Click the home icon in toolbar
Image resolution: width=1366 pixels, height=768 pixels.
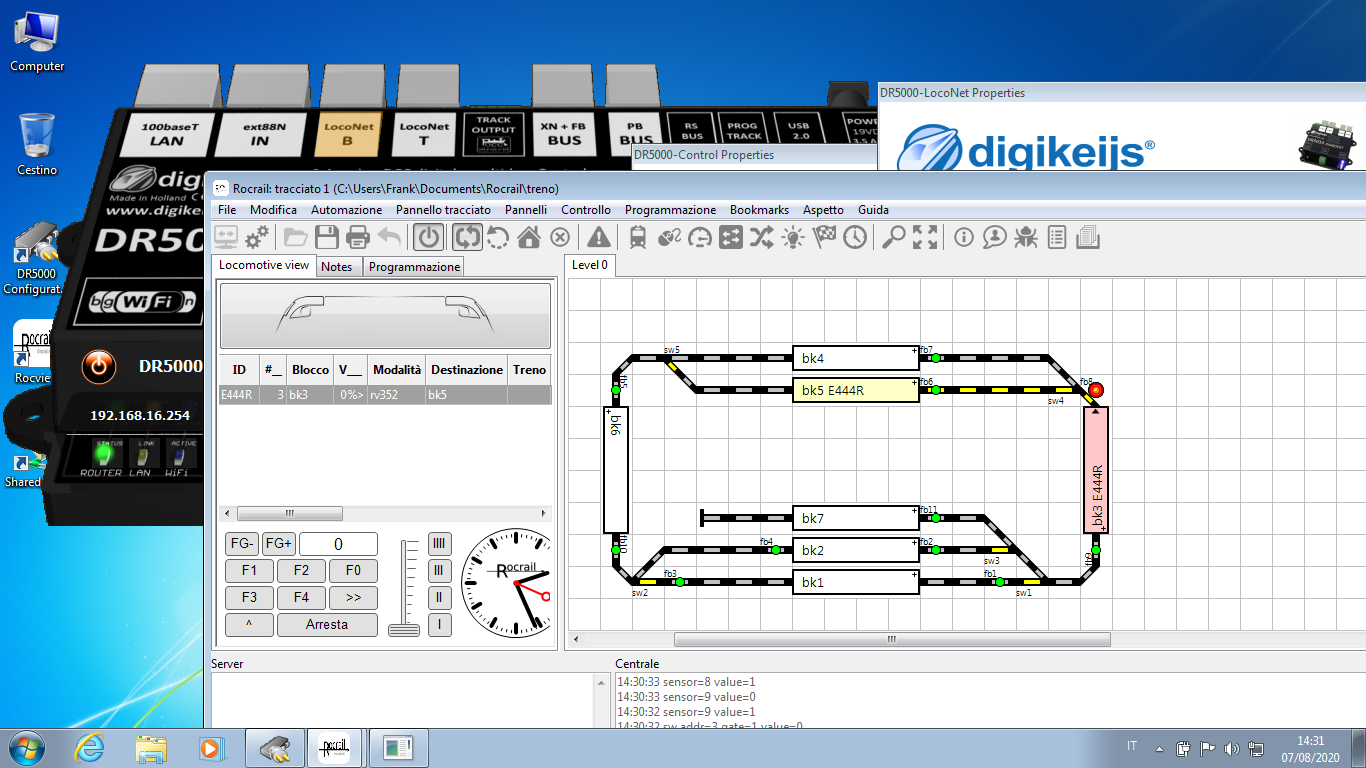click(529, 237)
